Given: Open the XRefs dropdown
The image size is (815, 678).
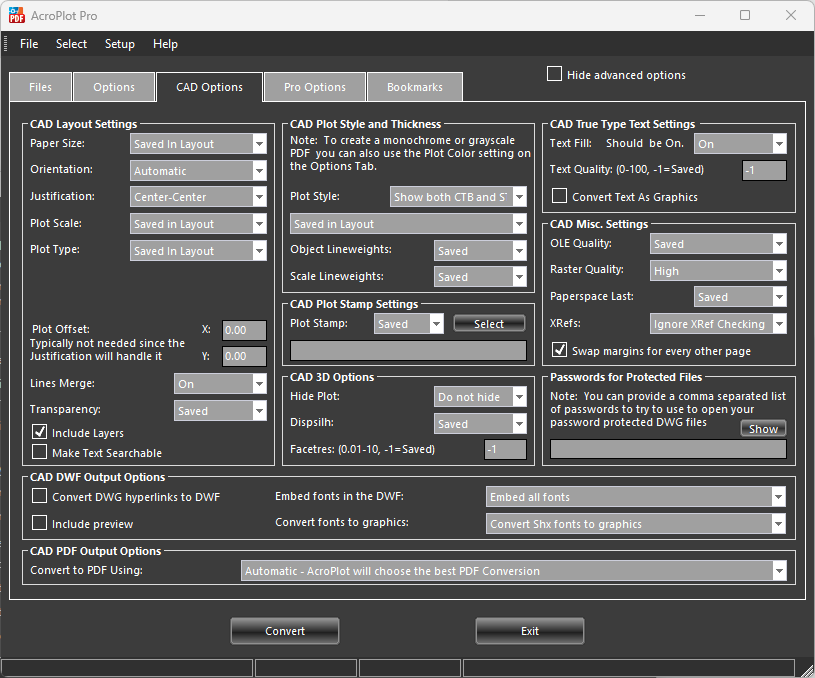Looking at the screenshot, I should click(x=718, y=324).
